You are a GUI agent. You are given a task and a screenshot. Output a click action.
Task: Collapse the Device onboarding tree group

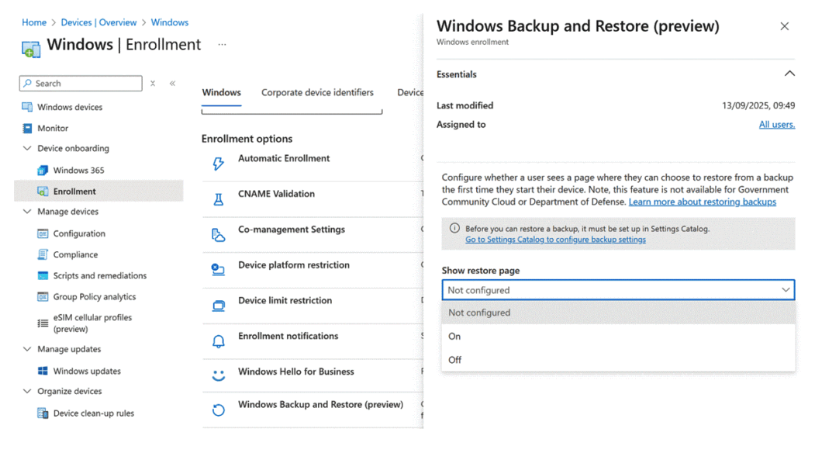(27, 149)
